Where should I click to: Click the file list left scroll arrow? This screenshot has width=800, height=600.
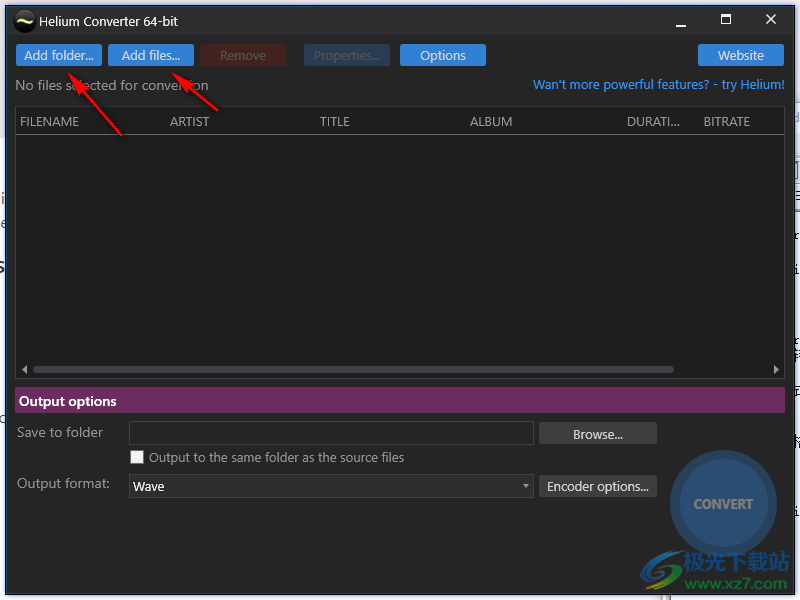(x=24, y=369)
